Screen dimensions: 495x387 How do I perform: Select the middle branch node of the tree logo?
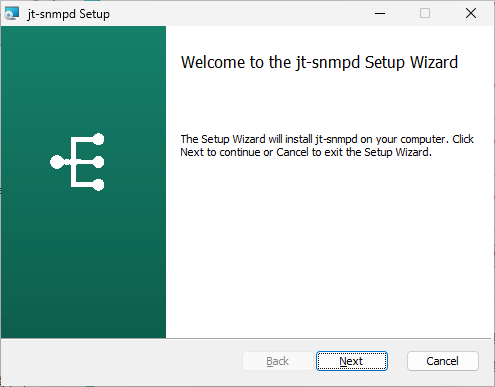pyautogui.click(x=98, y=162)
